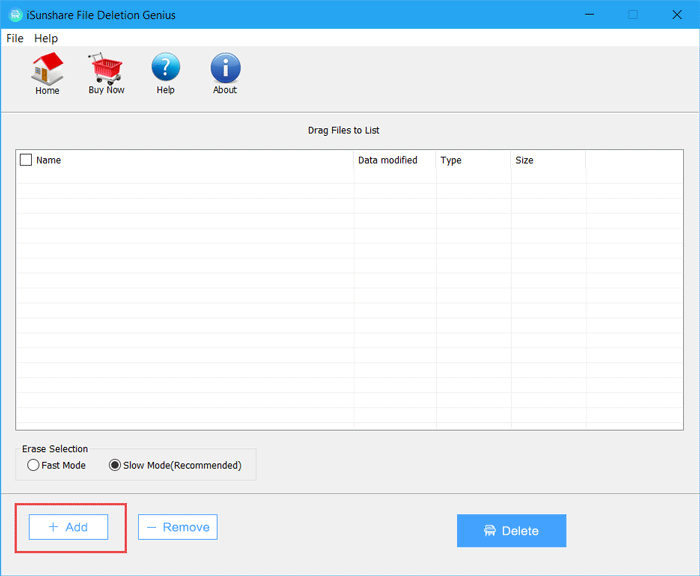Close the iSunshare File Deletion Genius window
The width and height of the screenshot is (700, 576).
pyautogui.click(x=677, y=15)
